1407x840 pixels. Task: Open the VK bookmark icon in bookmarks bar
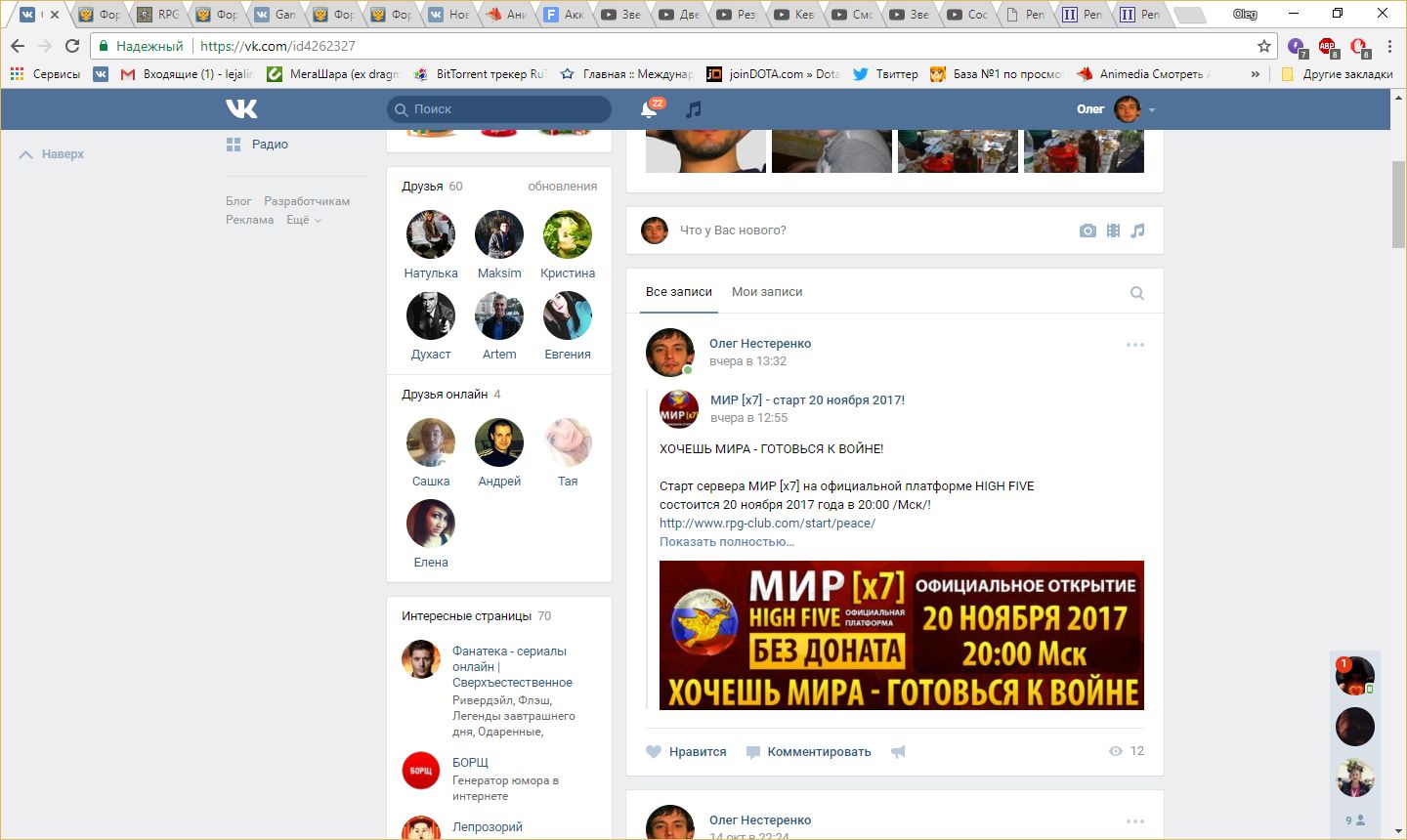click(101, 74)
